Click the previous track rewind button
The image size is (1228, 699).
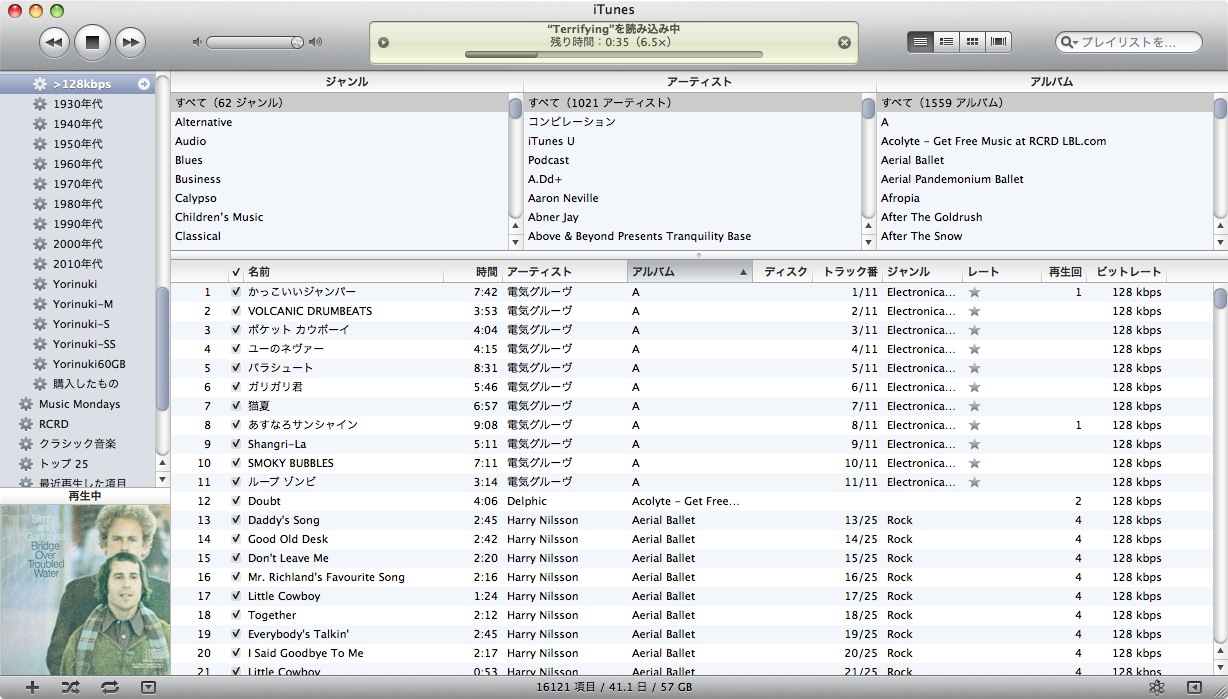pos(54,42)
